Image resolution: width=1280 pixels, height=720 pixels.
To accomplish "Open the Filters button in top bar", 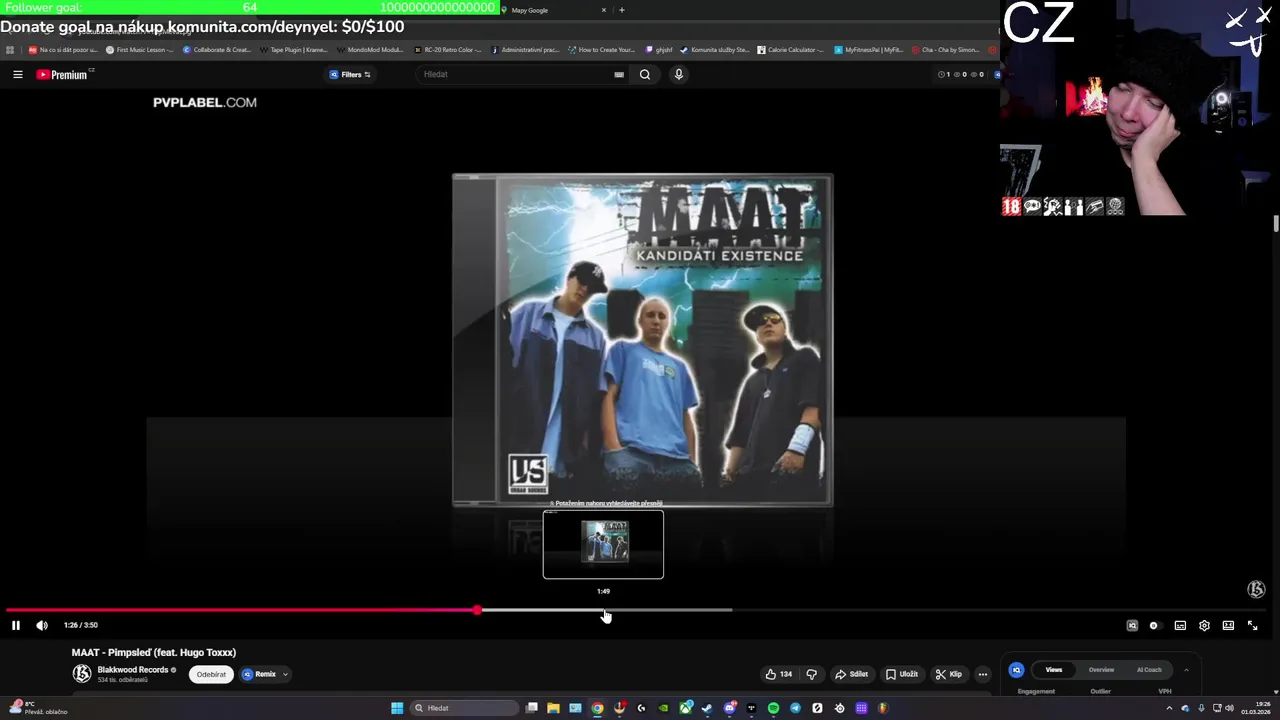I will tap(351, 74).
